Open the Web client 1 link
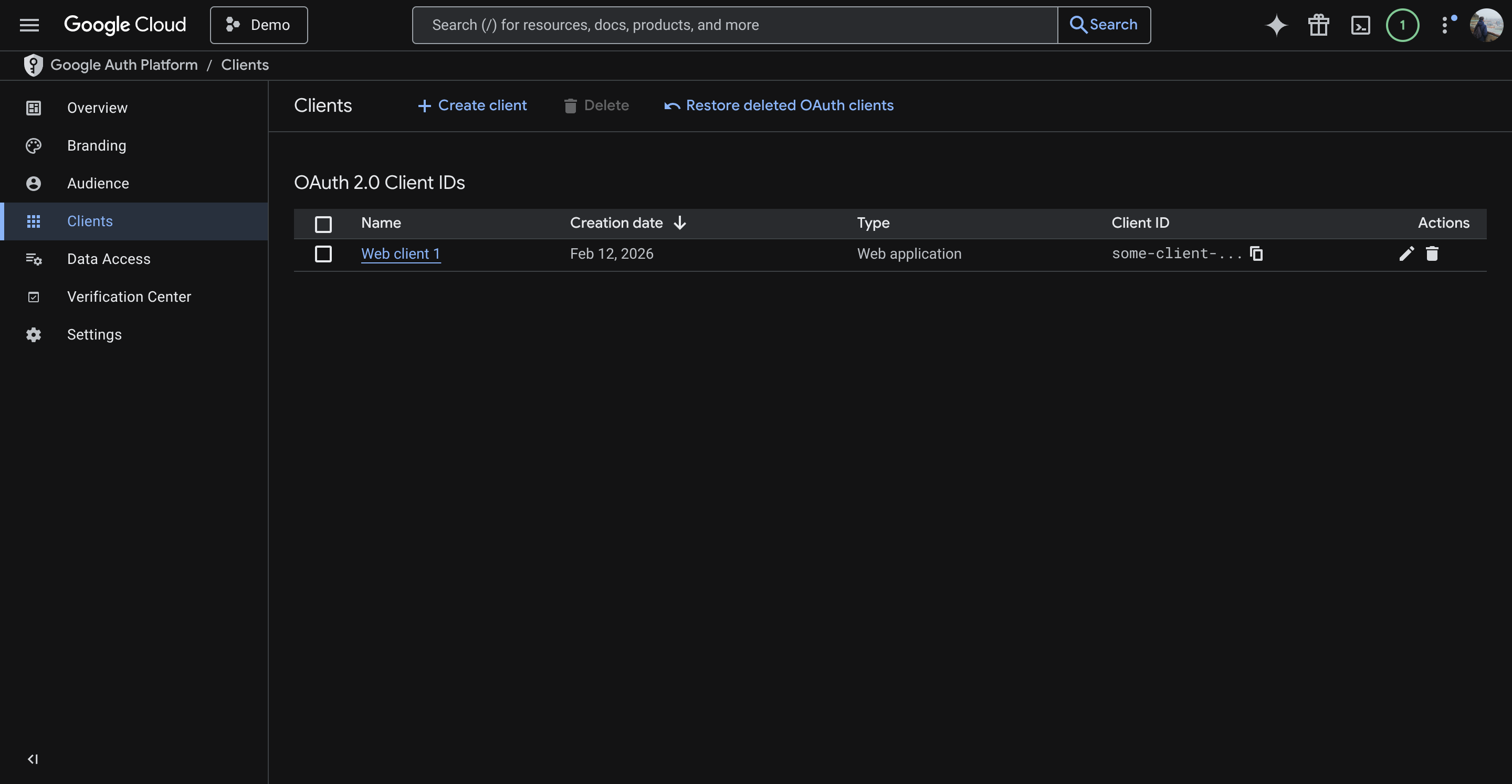 [x=400, y=253]
